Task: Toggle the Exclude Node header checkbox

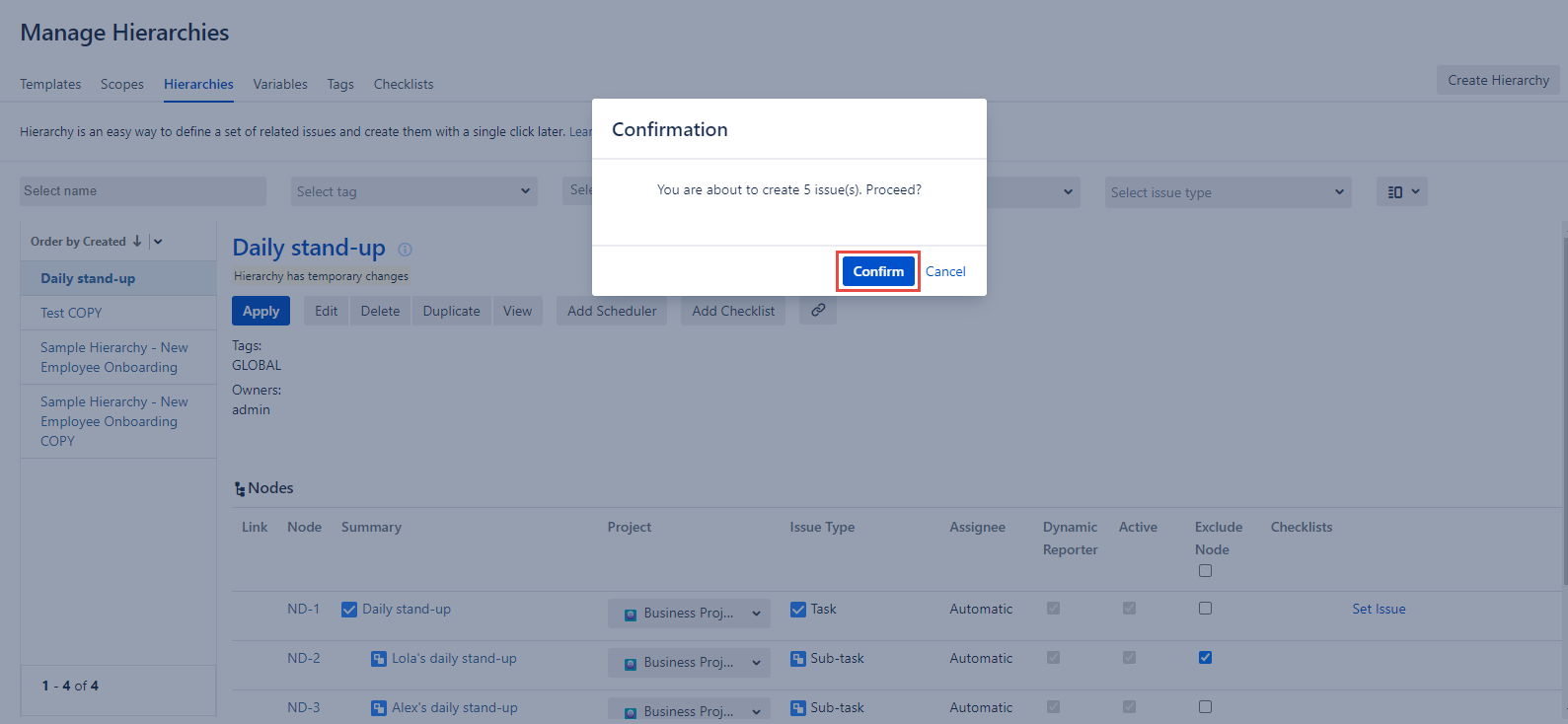Action: (1205, 571)
